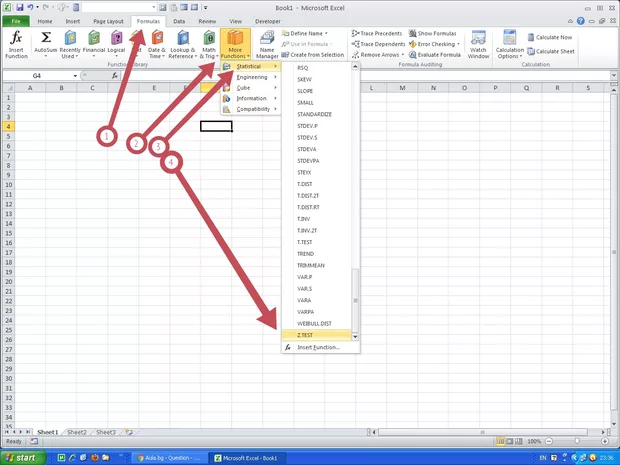Click the Insert Function fx ribbon icon
This screenshot has width=620, height=465.
pos(16,44)
